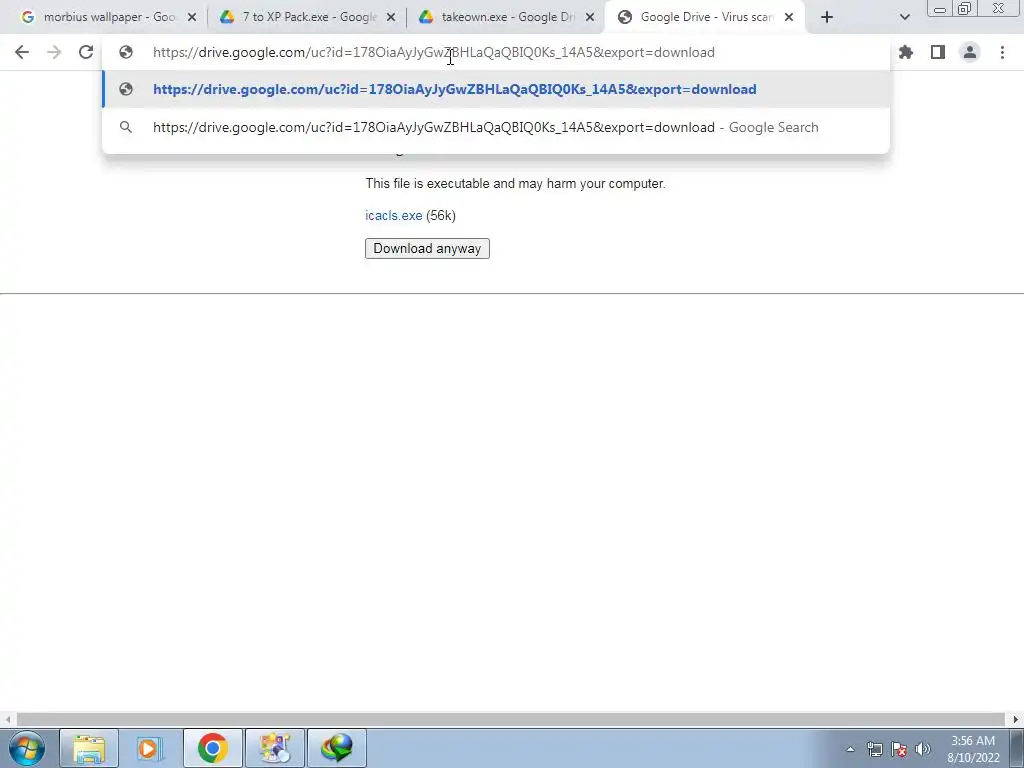Launch Windows Media Player from taskbar
Screen dimensions: 1024x768
click(x=150, y=748)
